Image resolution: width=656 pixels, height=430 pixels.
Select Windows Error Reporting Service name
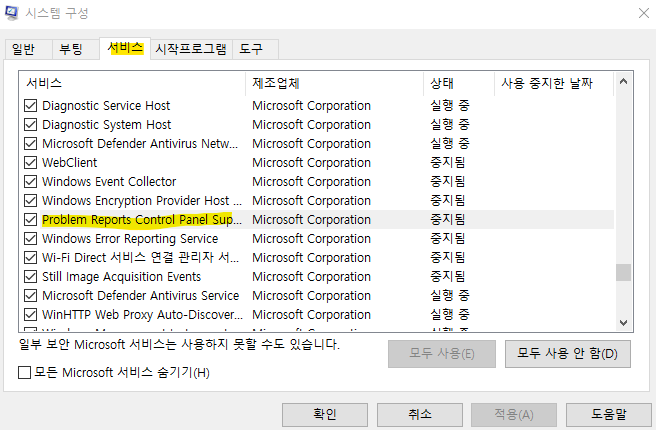click(130, 238)
